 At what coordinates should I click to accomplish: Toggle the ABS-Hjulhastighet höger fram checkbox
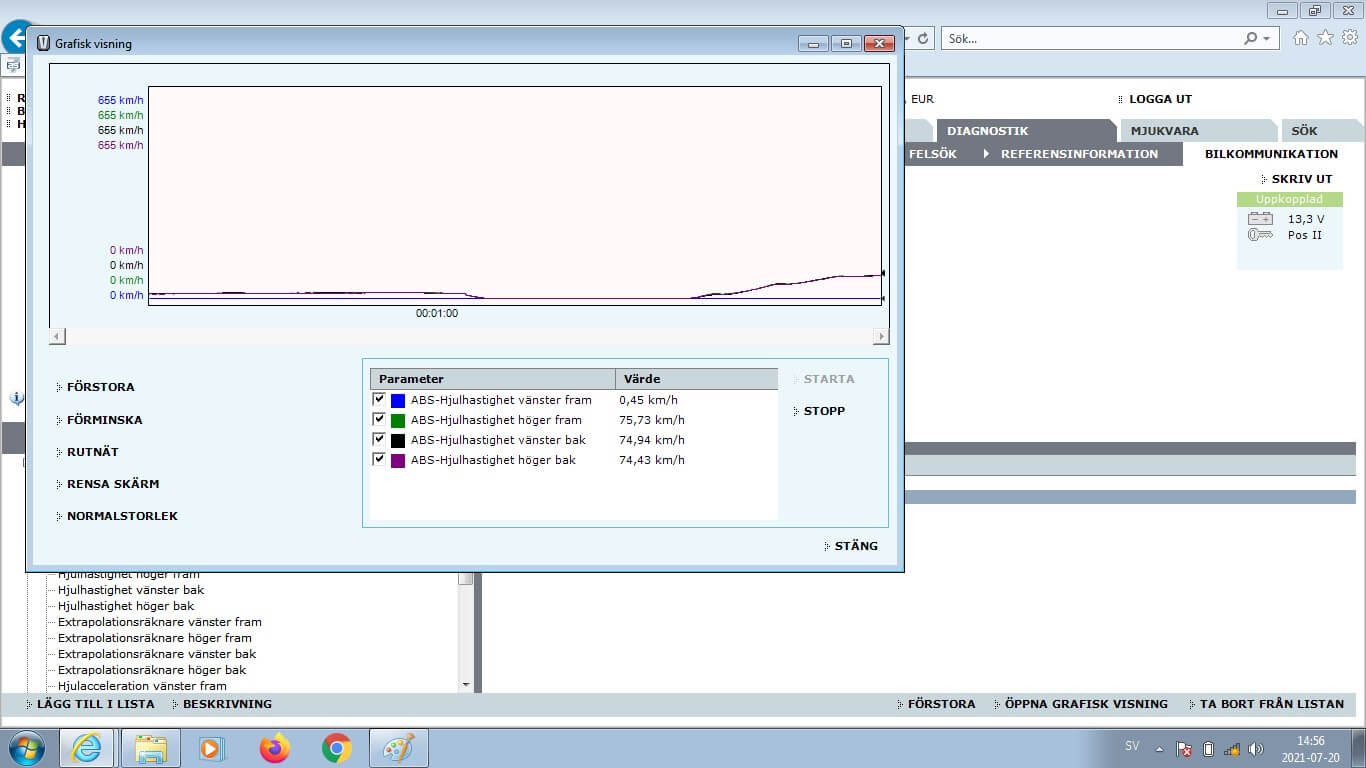click(x=379, y=419)
